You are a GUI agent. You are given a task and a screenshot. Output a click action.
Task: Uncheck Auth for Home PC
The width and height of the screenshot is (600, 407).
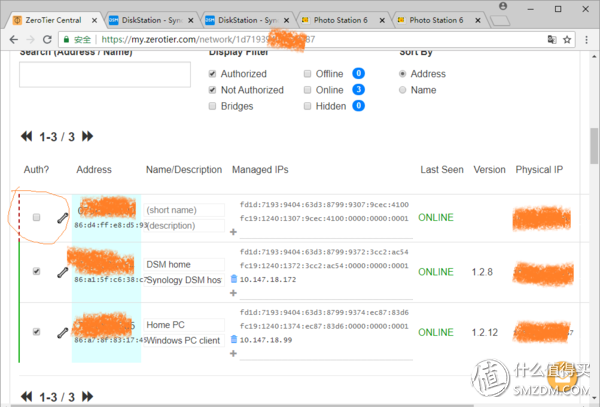point(36,332)
